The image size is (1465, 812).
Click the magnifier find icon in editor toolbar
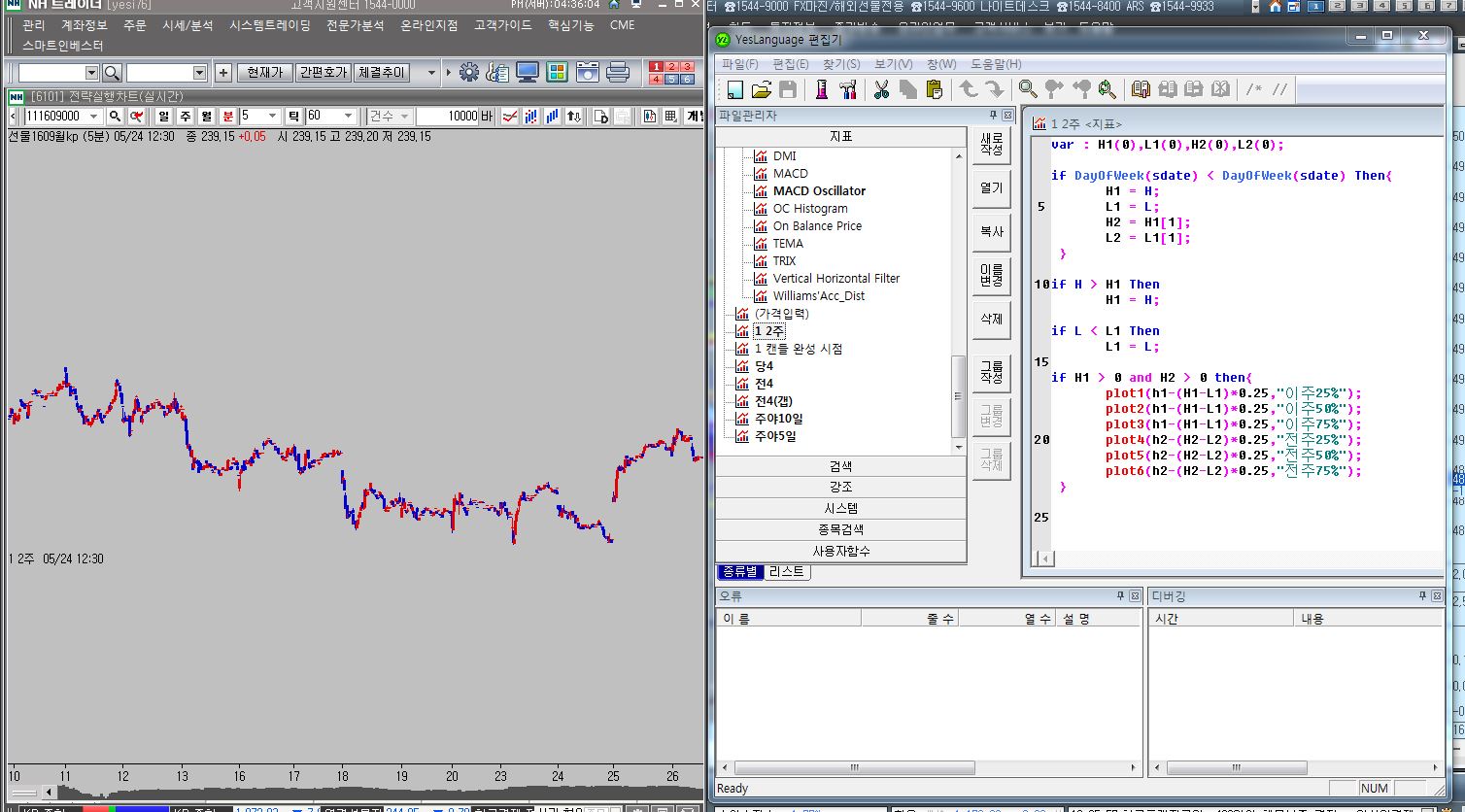(1028, 90)
